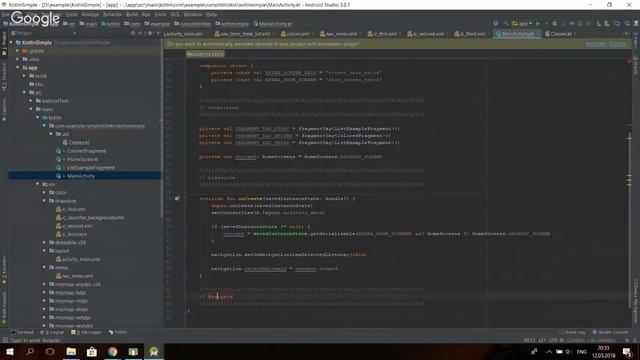
Task: Switch to the ic_first.xml editor tab
Action: 384,34
